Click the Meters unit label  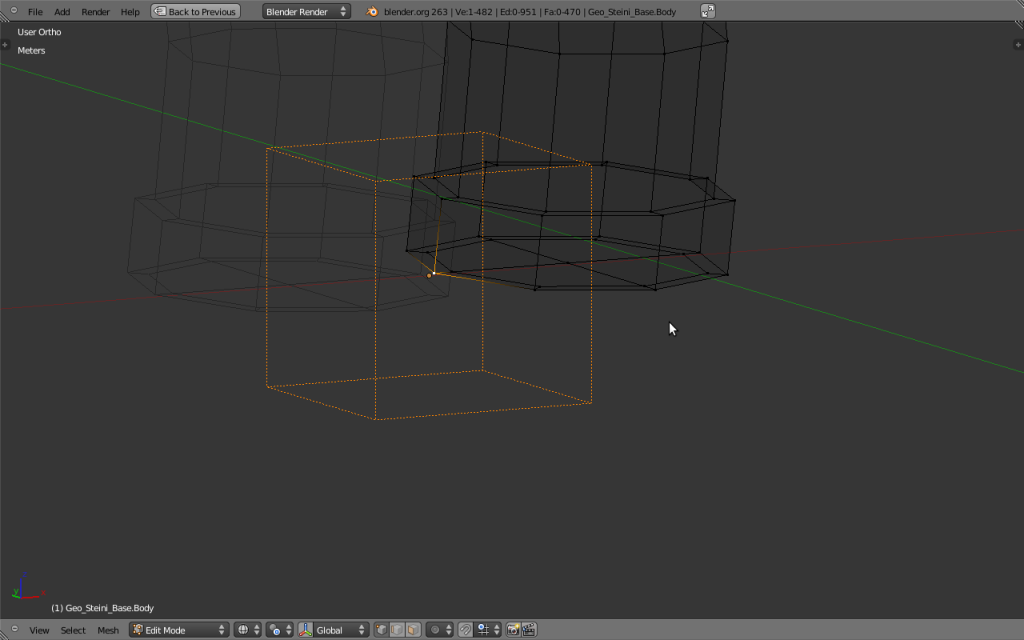point(31,50)
